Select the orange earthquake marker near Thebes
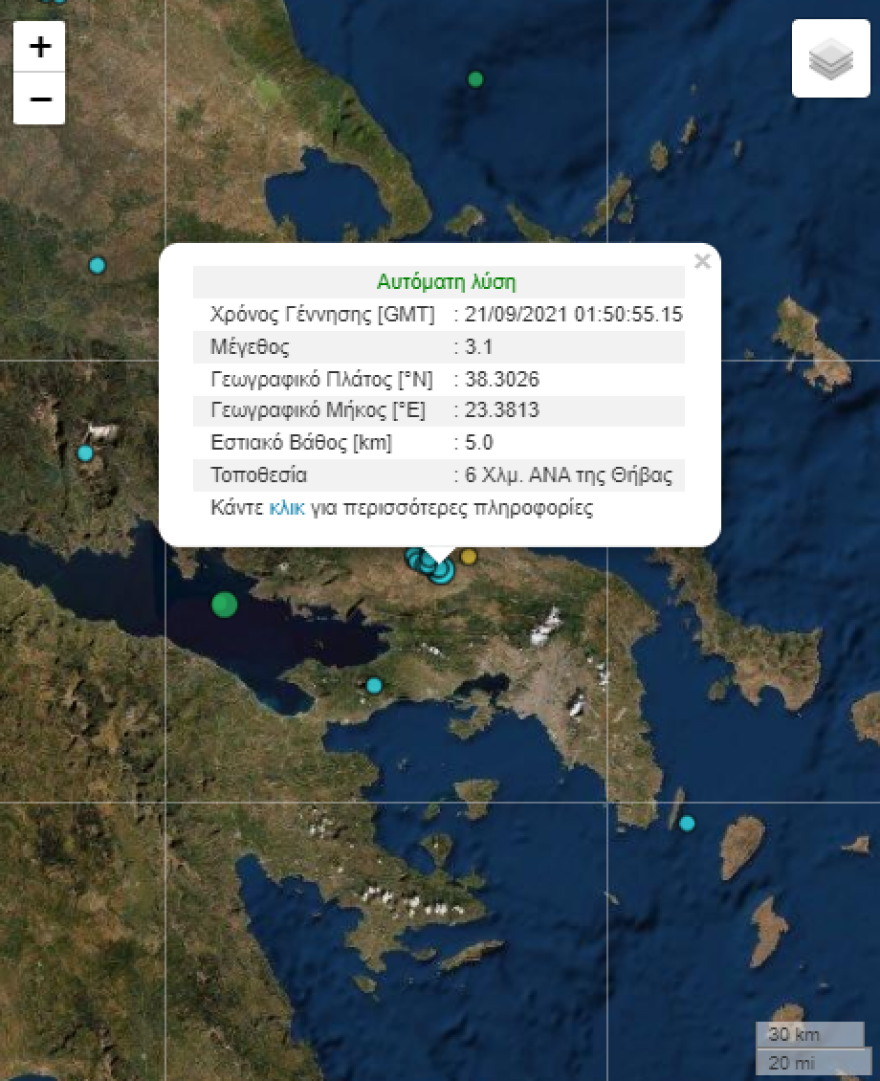Viewport: 880px width, 1081px height. [x=466, y=557]
